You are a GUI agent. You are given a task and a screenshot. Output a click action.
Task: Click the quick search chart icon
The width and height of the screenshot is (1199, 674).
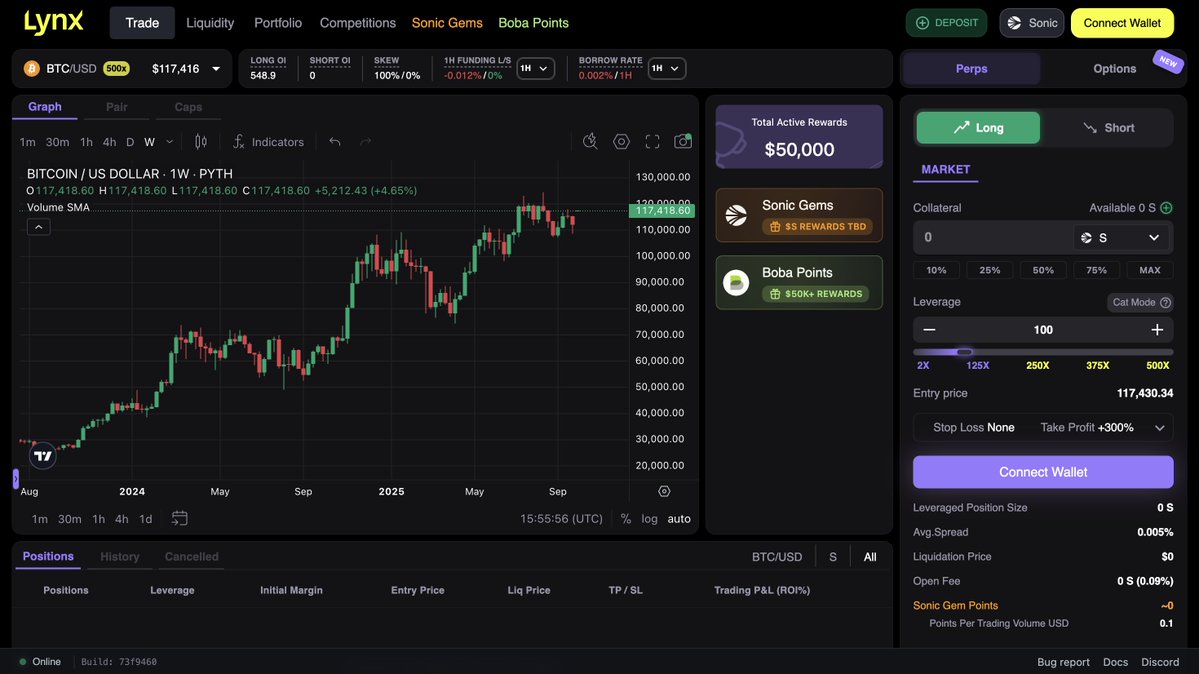tap(590, 142)
